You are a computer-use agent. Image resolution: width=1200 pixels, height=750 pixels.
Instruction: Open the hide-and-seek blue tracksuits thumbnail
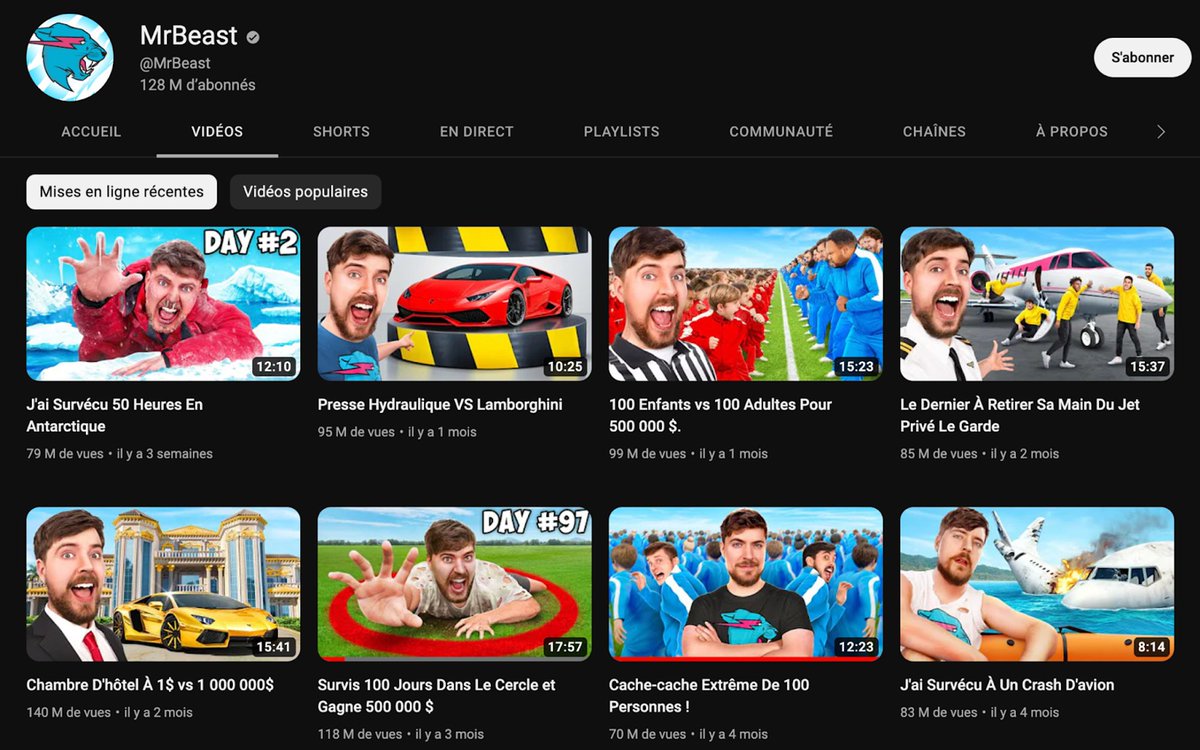coord(746,584)
